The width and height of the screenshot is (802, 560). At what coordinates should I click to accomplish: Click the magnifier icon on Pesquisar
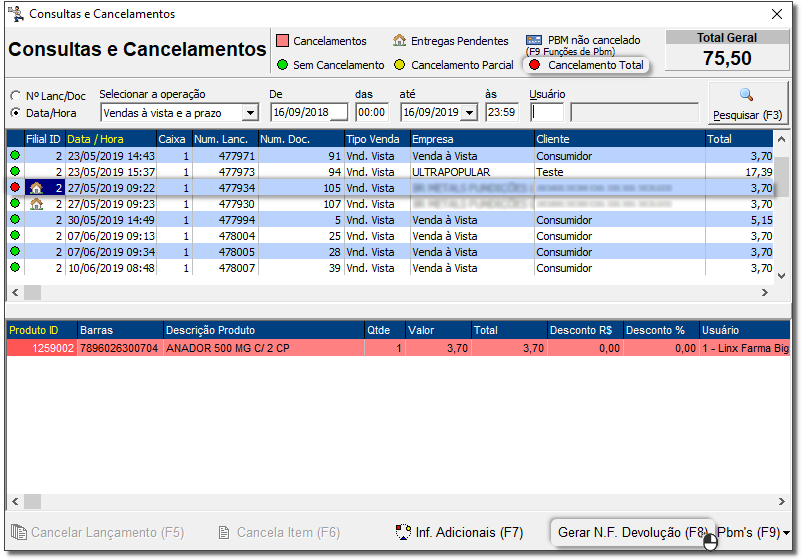[746, 94]
